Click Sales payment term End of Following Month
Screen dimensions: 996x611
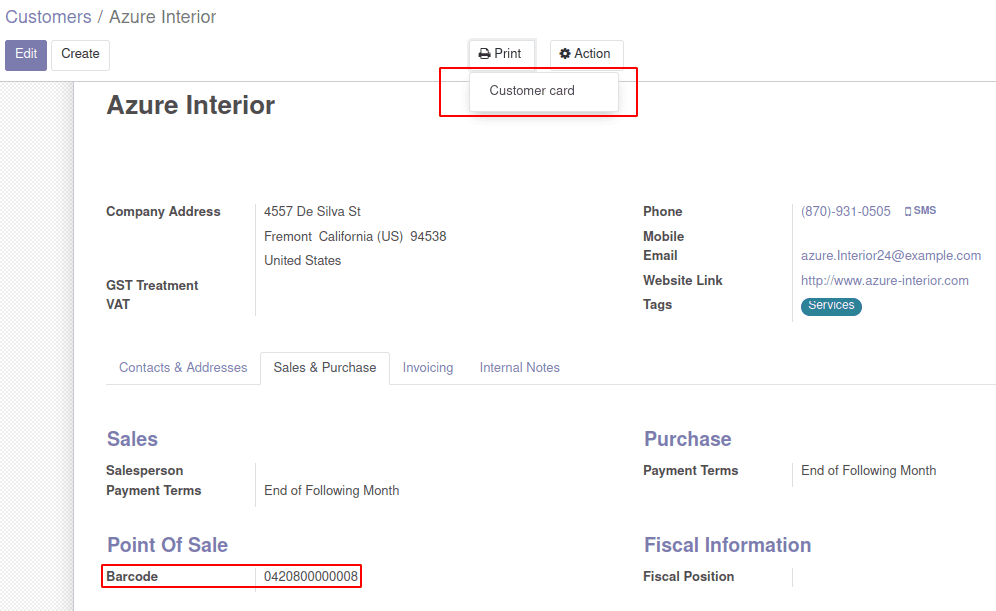click(332, 491)
